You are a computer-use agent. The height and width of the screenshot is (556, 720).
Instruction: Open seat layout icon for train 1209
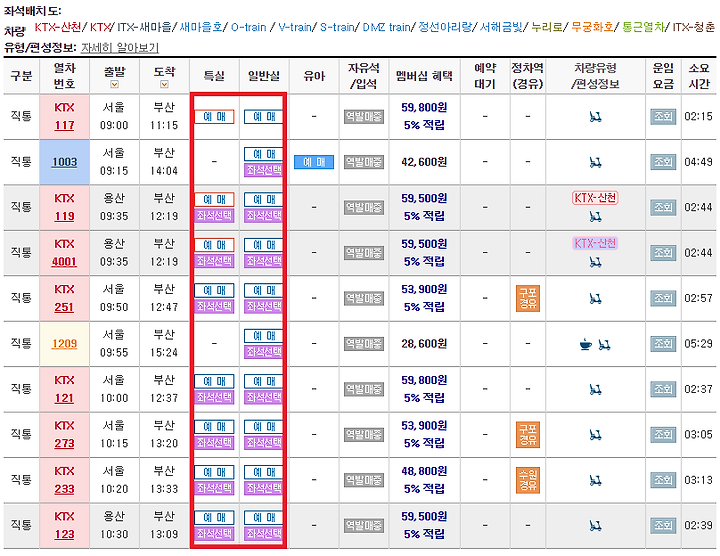click(x=604, y=344)
